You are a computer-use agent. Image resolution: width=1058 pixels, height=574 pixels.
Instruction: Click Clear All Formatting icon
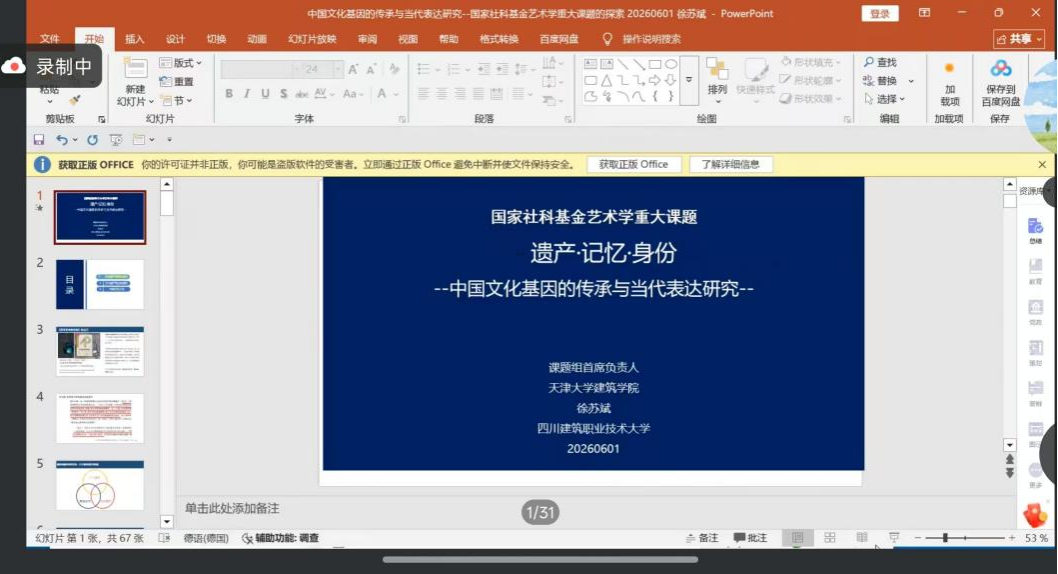click(x=395, y=69)
